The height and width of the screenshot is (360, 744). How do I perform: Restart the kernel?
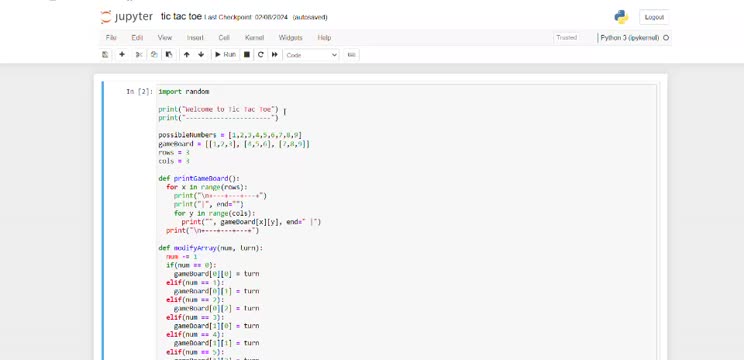260,55
